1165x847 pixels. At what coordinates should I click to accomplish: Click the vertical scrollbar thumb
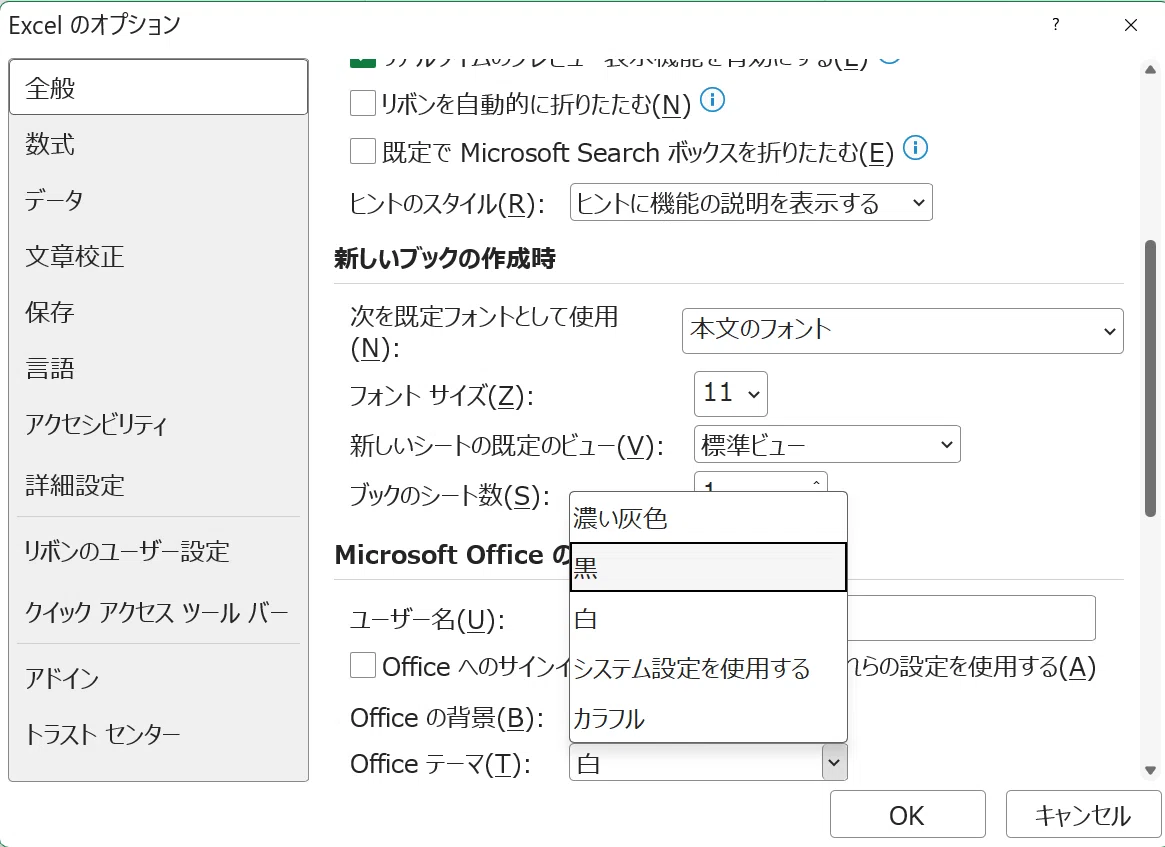[x=1150, y=378]
